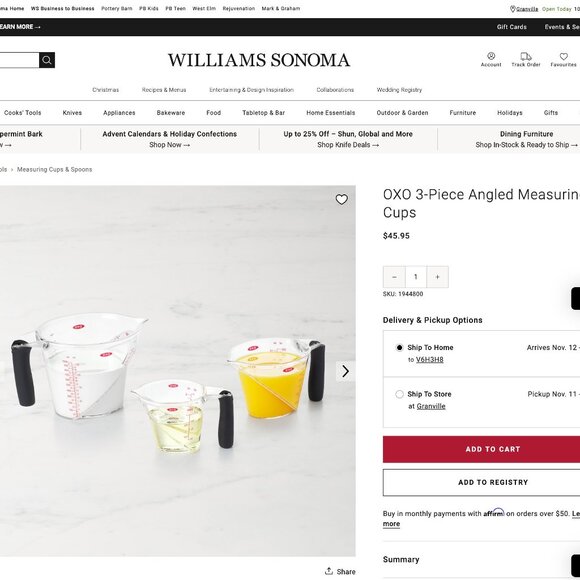Open Tabletop & Bar menu
Viewport: 580px width, 580px height.
[263, 113]
